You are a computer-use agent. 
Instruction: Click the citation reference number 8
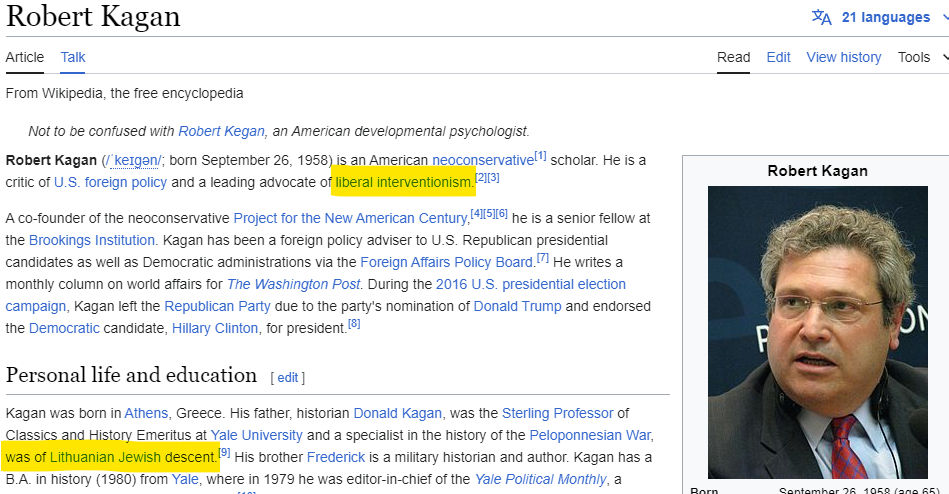click(x=354, y=324)
